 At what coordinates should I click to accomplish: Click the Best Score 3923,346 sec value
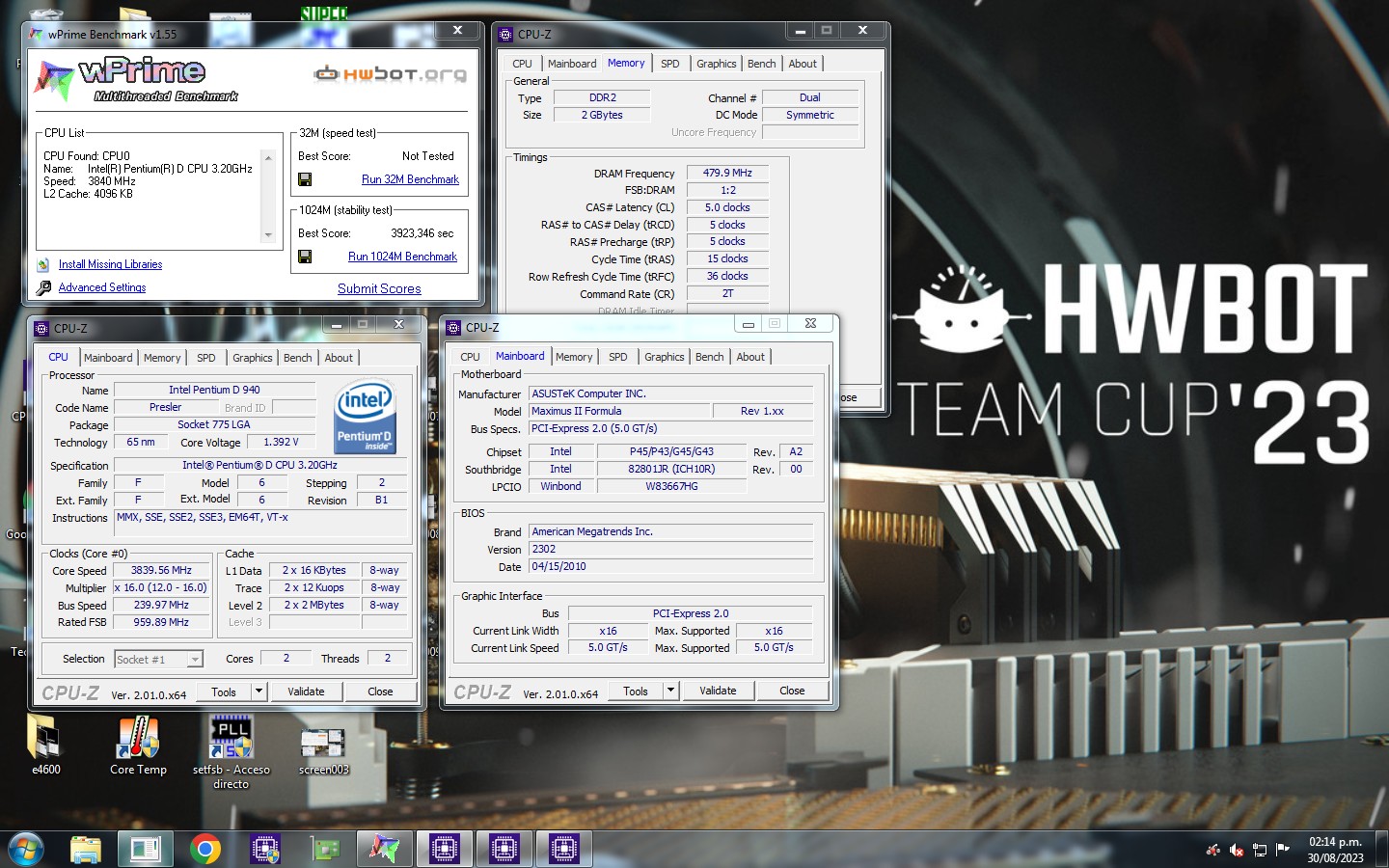pyautogui.click(x=422, y=233)
